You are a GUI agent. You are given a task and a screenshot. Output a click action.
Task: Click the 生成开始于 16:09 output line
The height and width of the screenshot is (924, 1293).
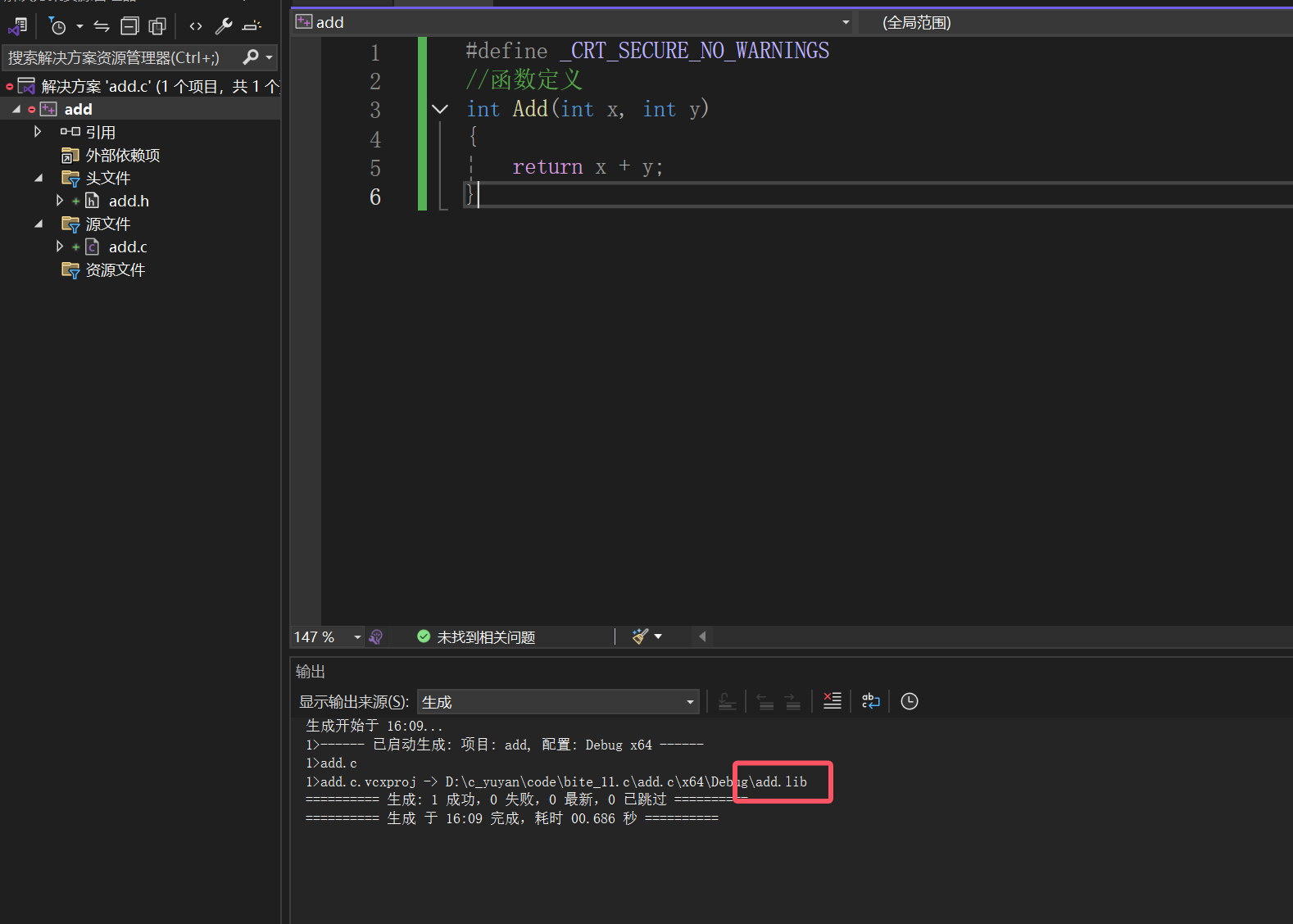click(374, 726)
